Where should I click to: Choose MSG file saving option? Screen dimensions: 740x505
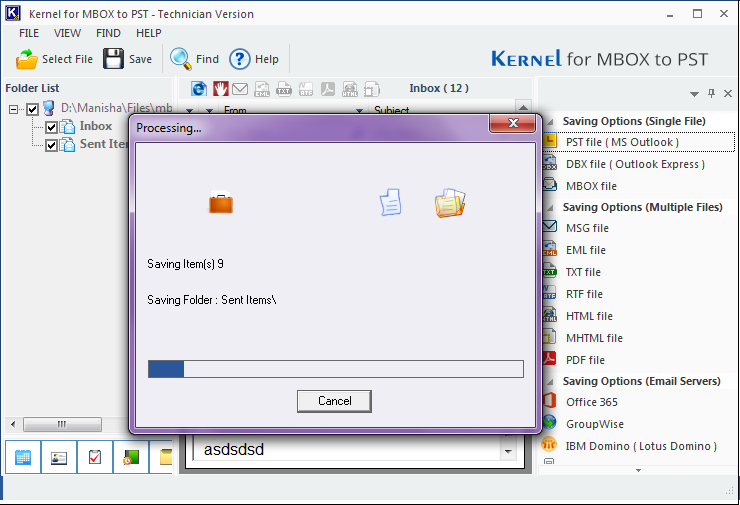[587, 228]
